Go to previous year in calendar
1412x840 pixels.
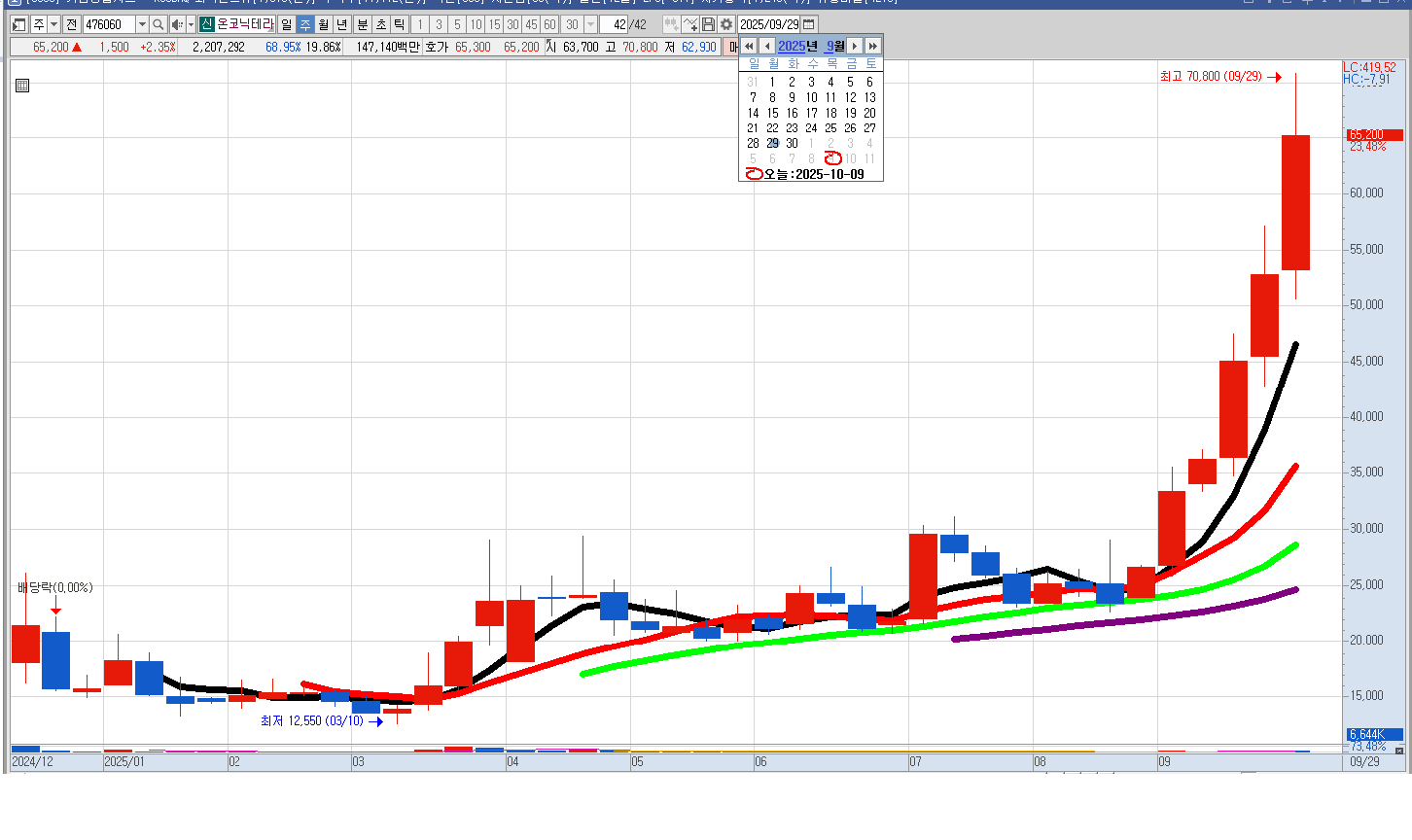point(749,46)
